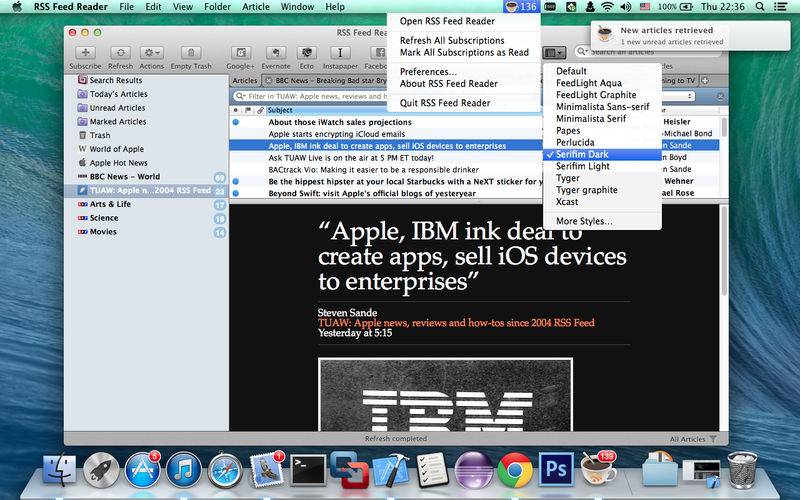The height and width of the screenshot is (500, 800).
Task: Open the Apple menu
Action: coord(17,7)
